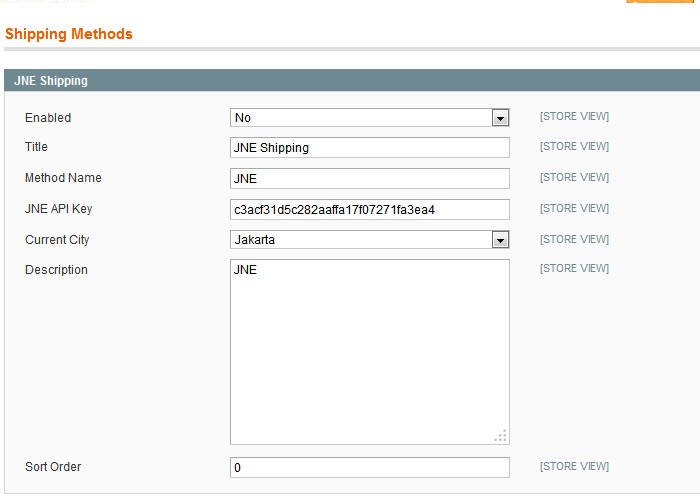Screen dimensions: 700x500
Task: Click into the Title input field
Action: pyautogui.click(x=370, y=148)
